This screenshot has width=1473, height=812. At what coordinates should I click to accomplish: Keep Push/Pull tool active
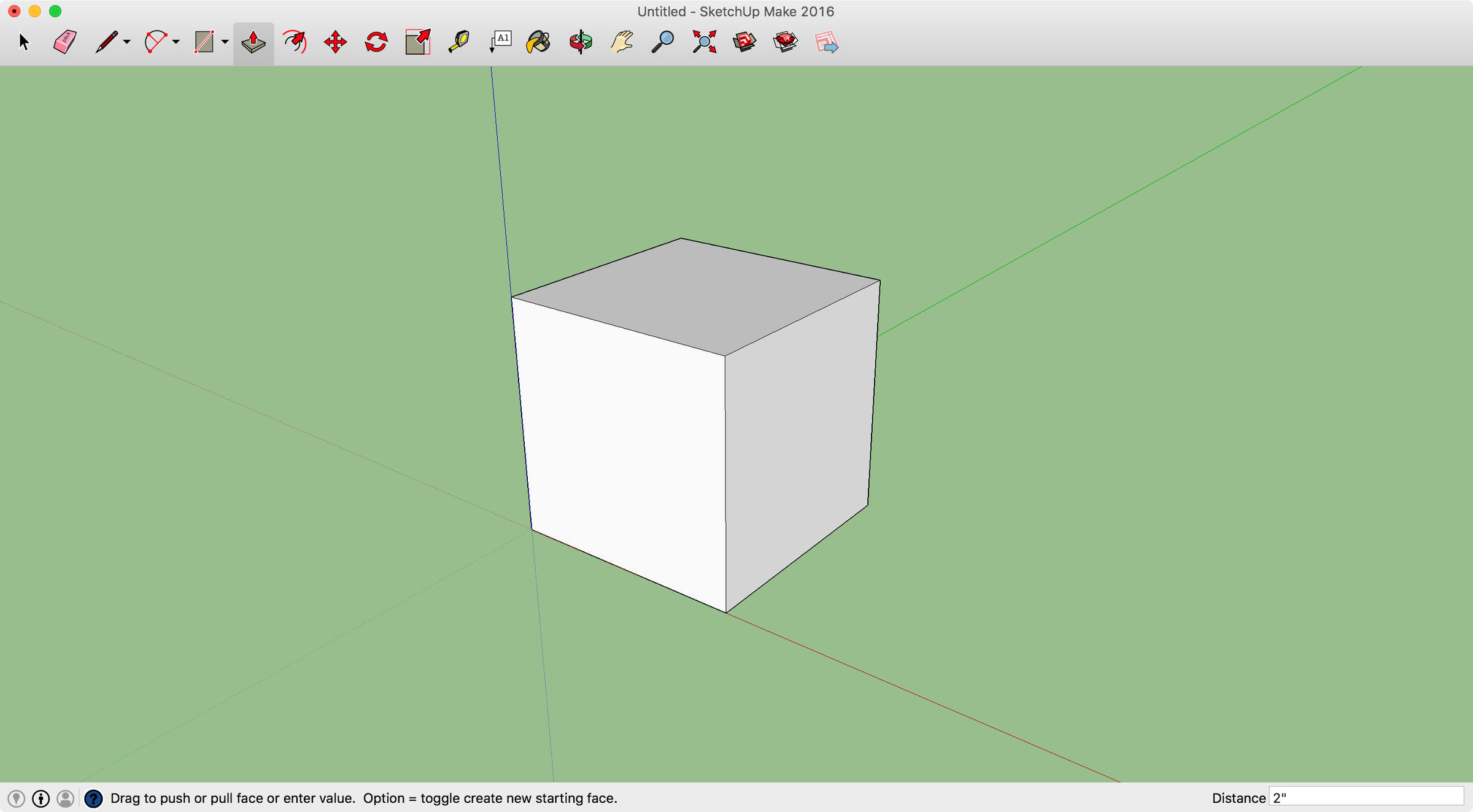252,41
